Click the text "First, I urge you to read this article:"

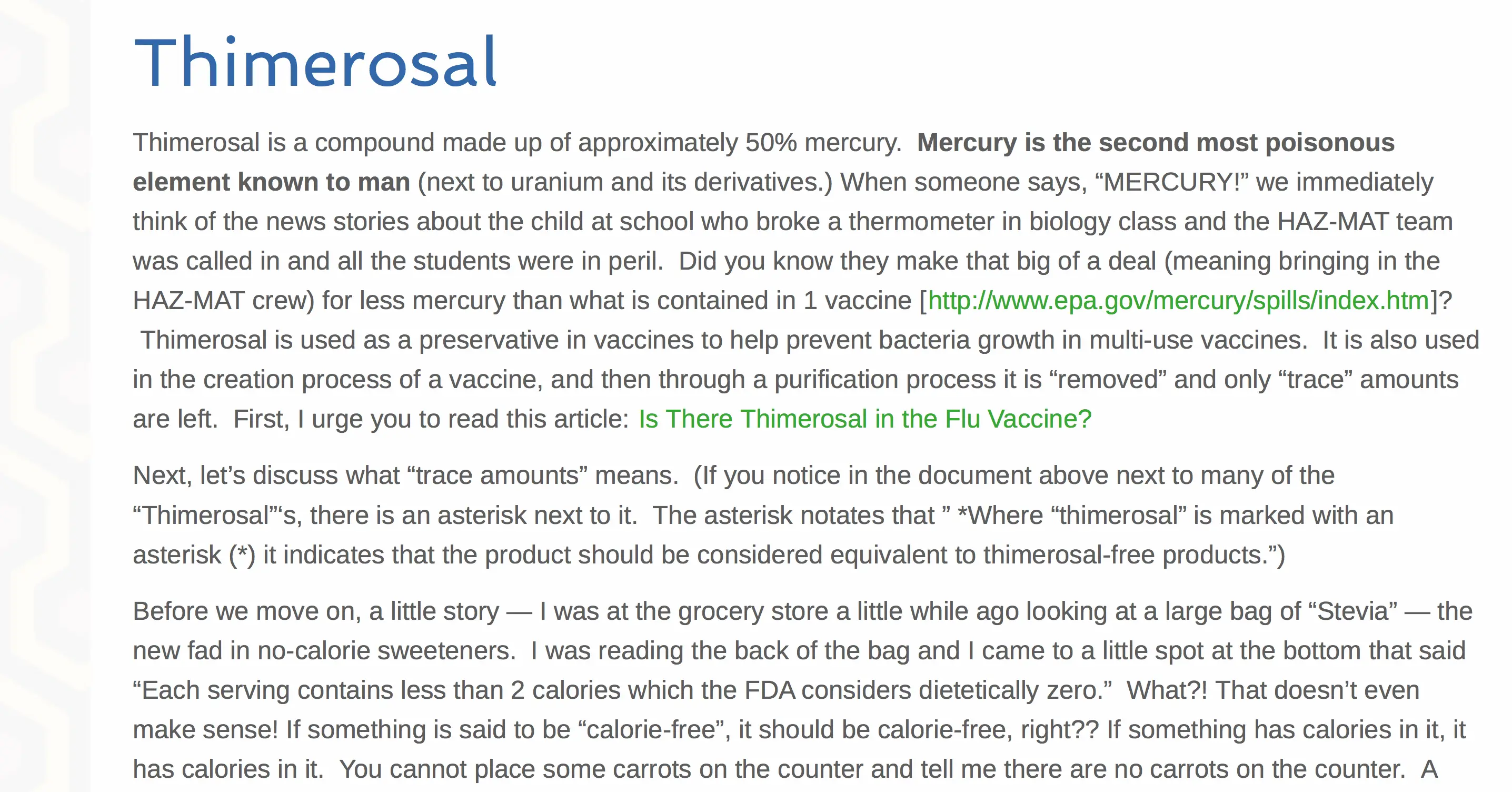431,419
